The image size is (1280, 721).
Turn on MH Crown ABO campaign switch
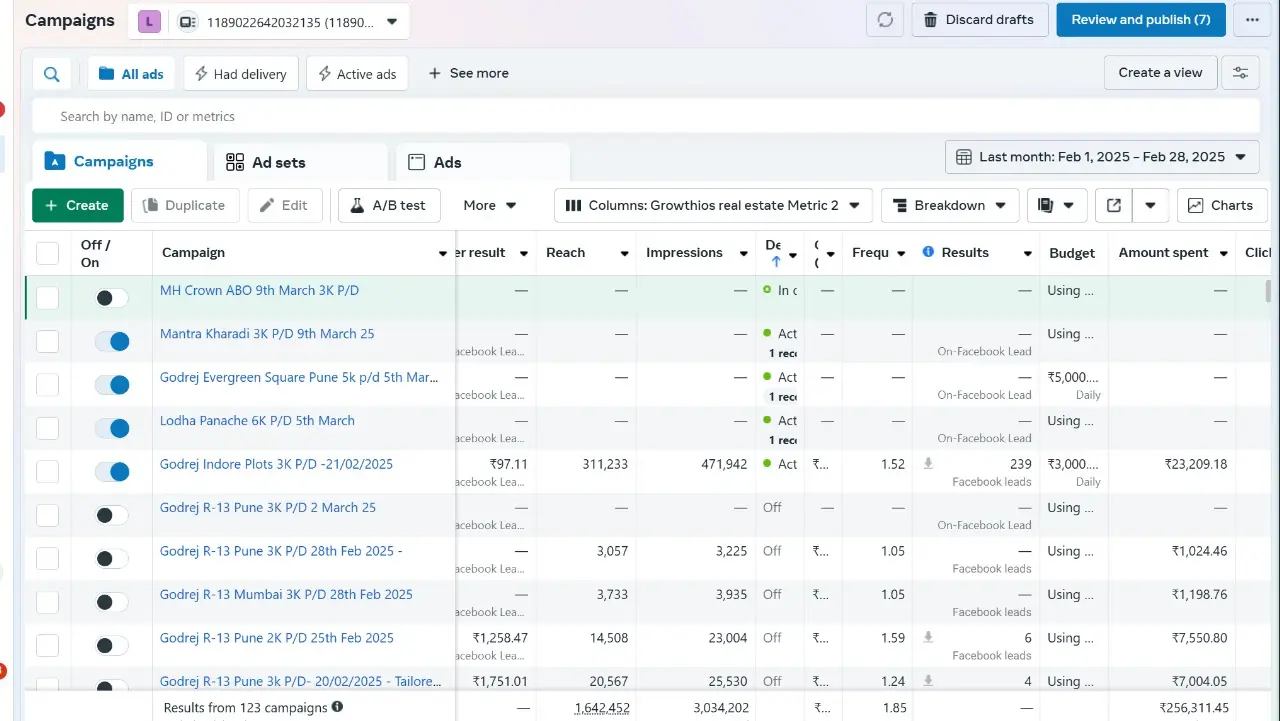coord(112,298)
